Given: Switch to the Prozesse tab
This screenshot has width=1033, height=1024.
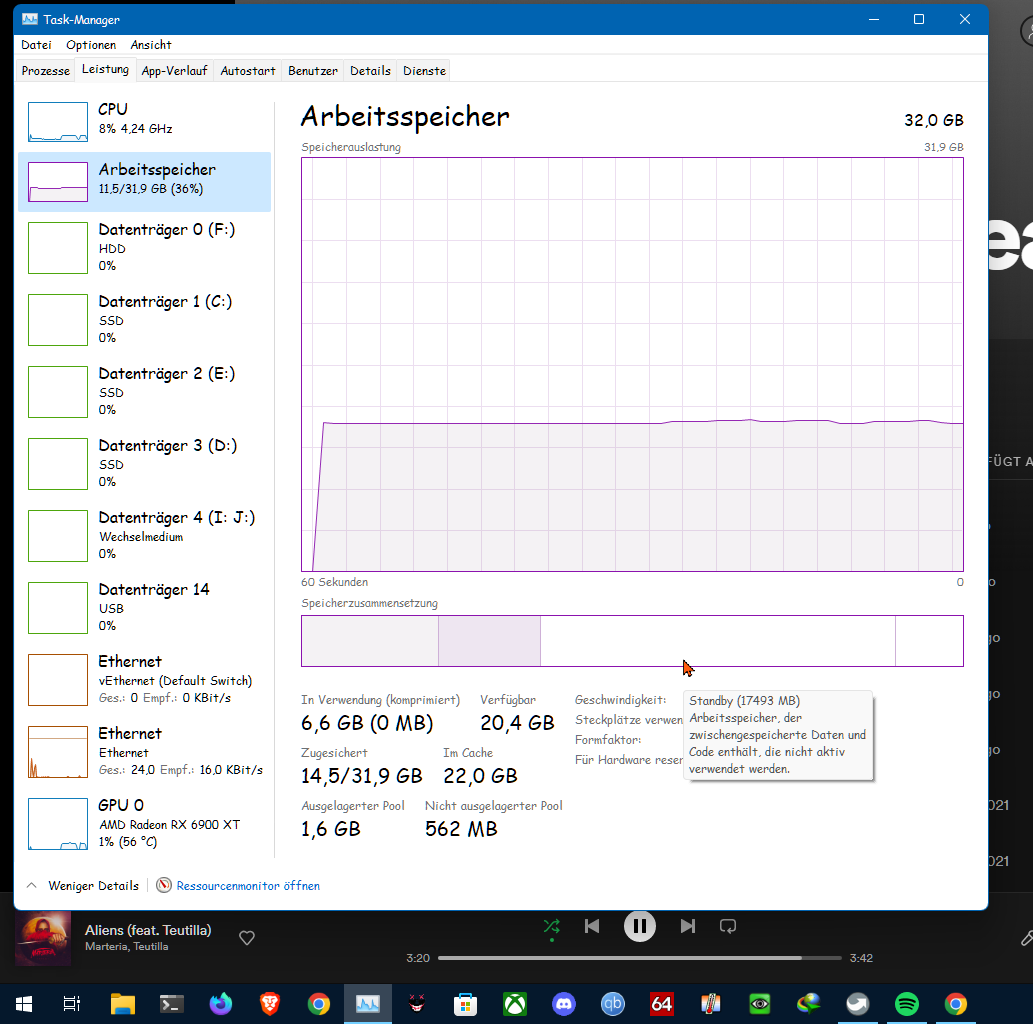Looking at the screenshot, I should click(45, 71).
